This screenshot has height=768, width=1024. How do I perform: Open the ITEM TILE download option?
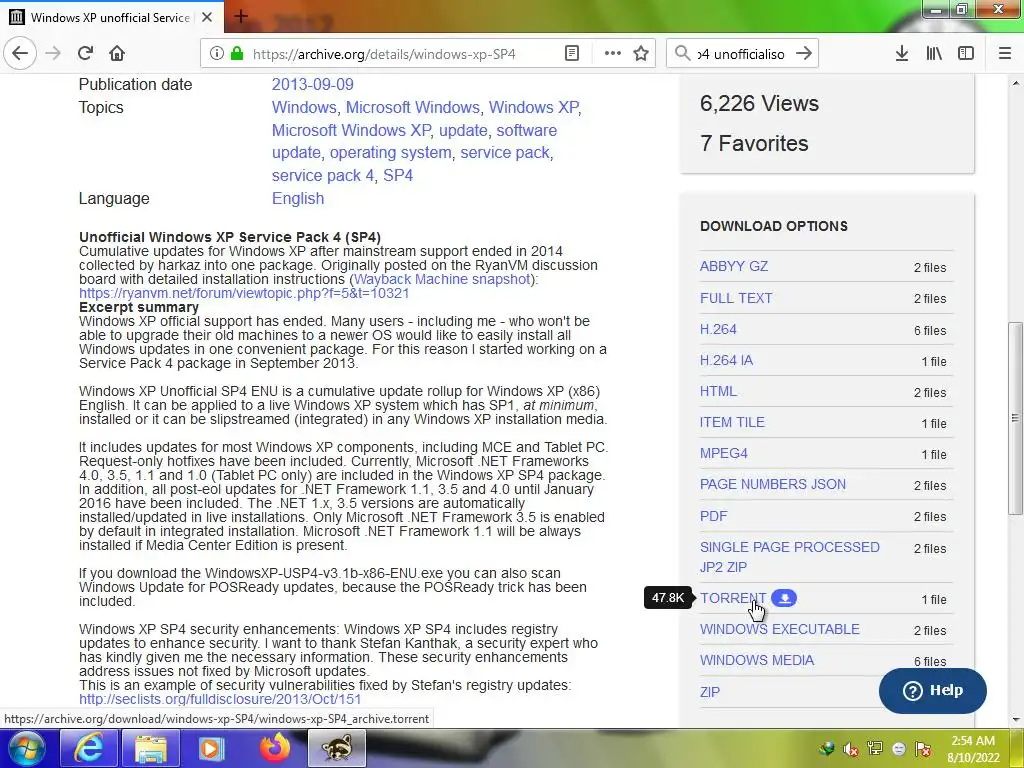pos(732,422)
